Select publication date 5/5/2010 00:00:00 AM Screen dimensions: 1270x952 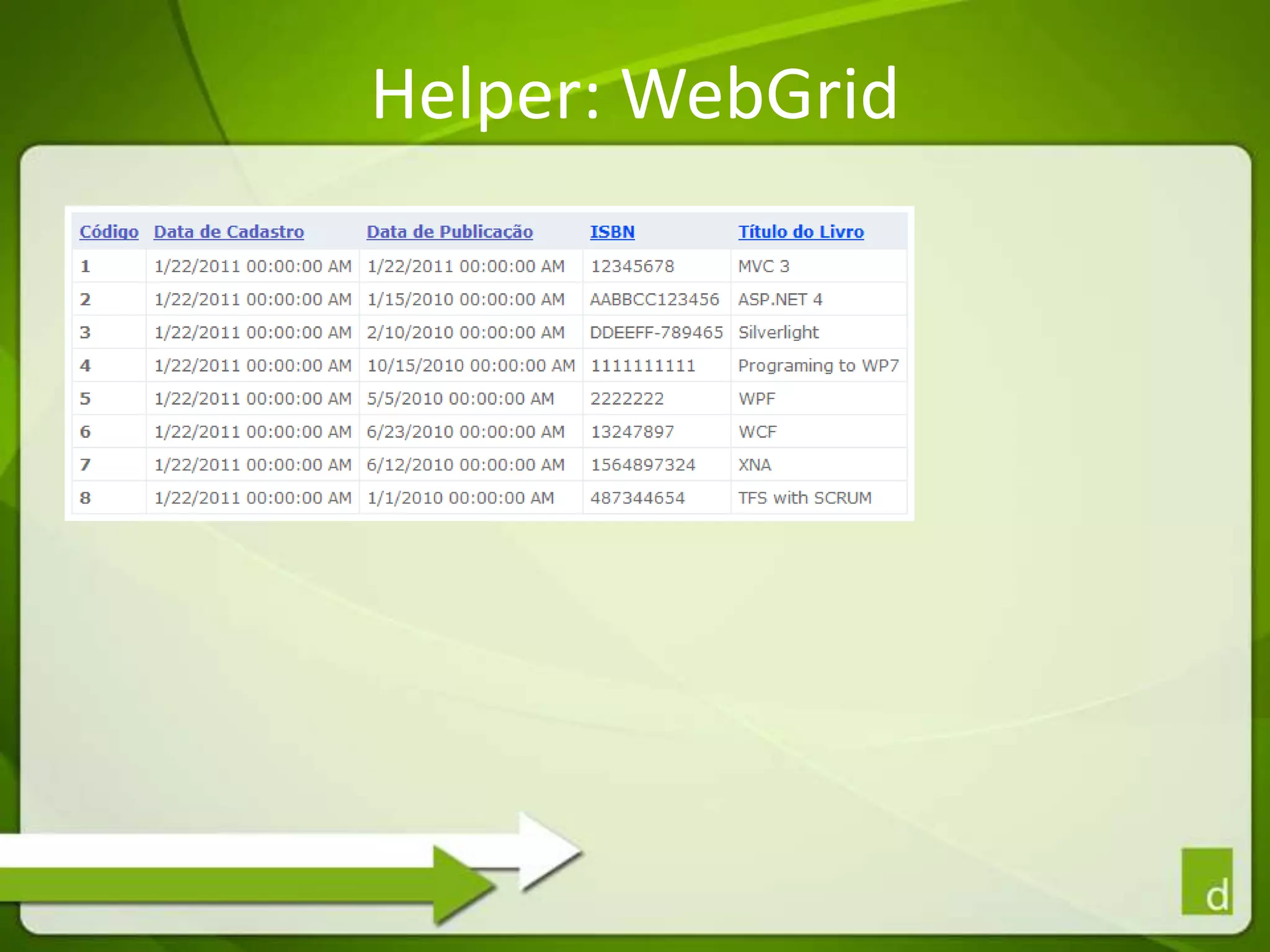(461, 399)
